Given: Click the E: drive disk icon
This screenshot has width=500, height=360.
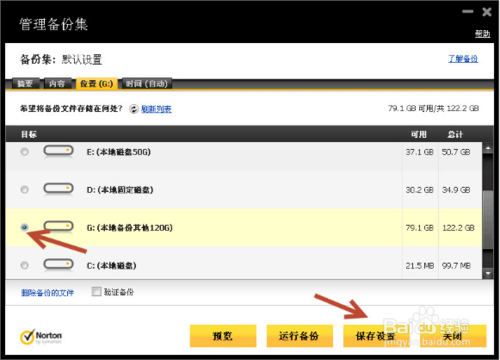Looking at the screenshot, I should click(x=58, y=151).
